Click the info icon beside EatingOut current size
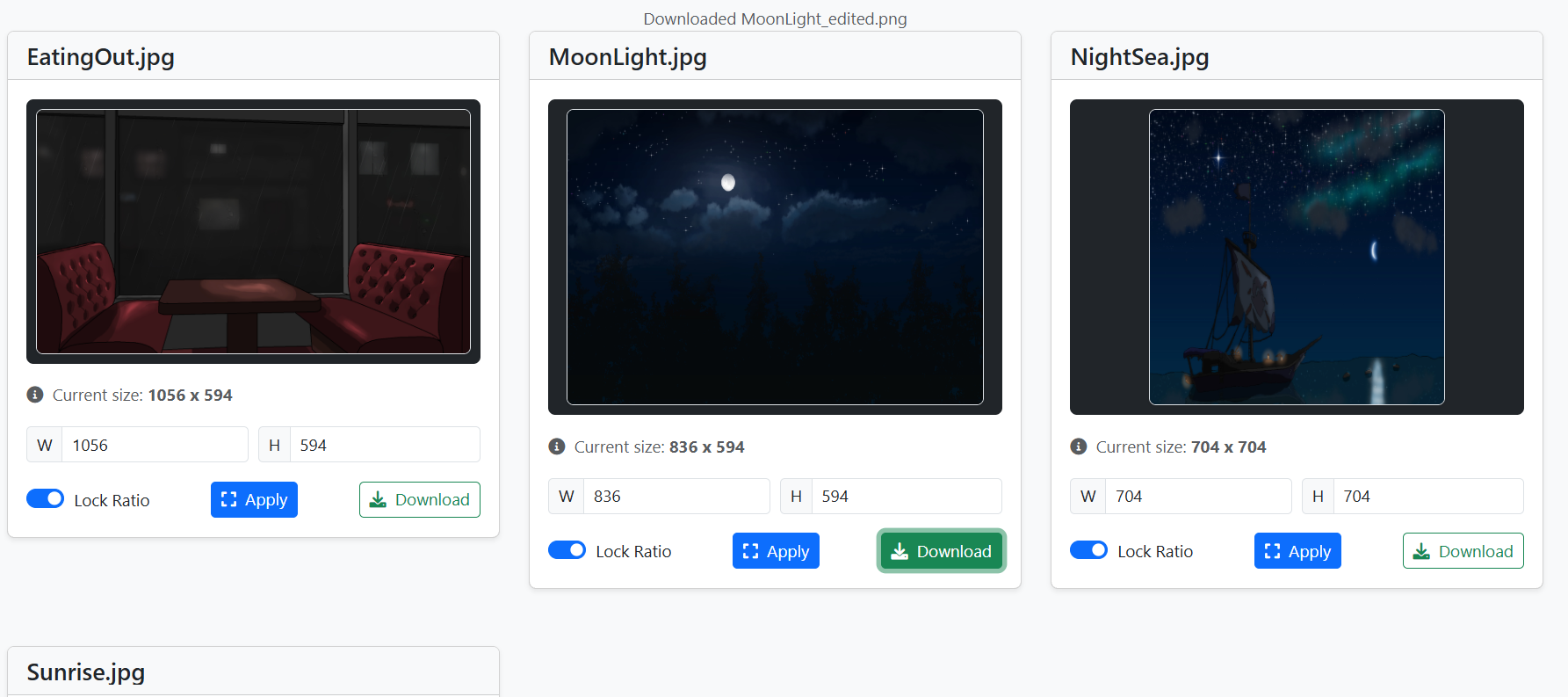The width and height of the screenshot is (1568, 697). 35,395
